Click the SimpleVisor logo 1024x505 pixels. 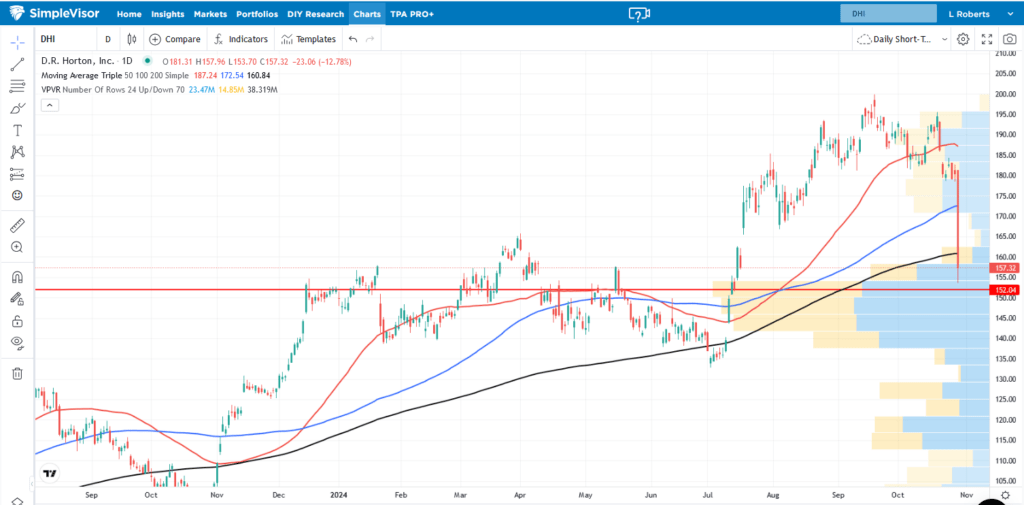click(56, 13)
